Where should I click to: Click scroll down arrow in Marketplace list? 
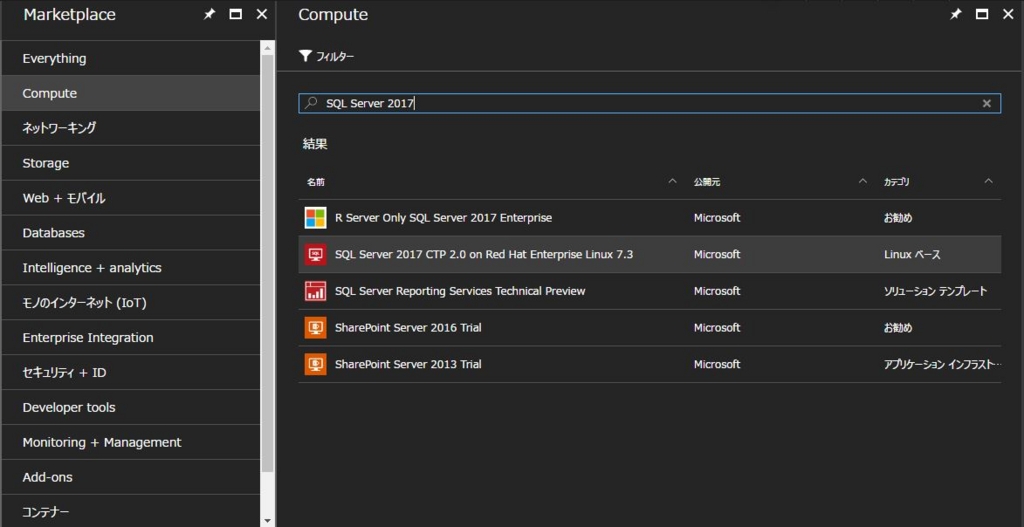pos(268,520)
